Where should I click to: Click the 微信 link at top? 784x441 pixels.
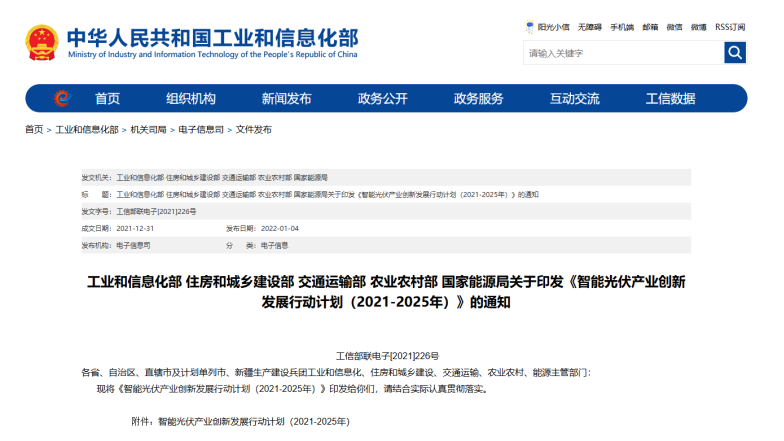point(674,27)
